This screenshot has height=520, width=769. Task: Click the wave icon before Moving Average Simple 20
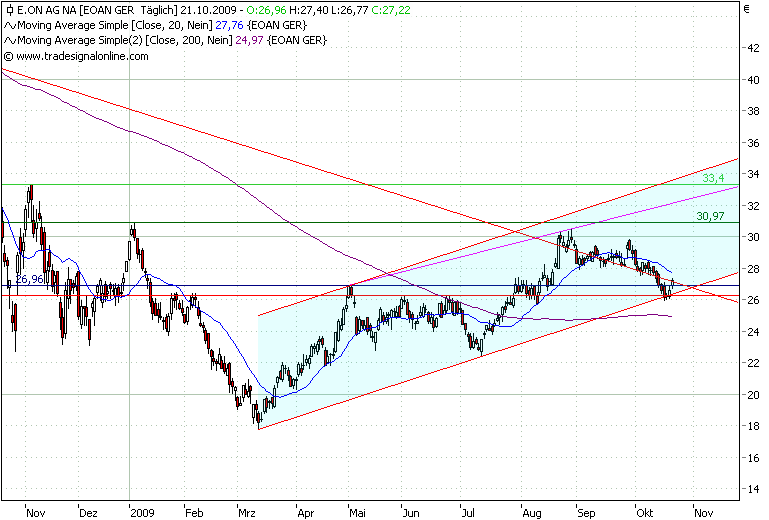coord(10,26)
